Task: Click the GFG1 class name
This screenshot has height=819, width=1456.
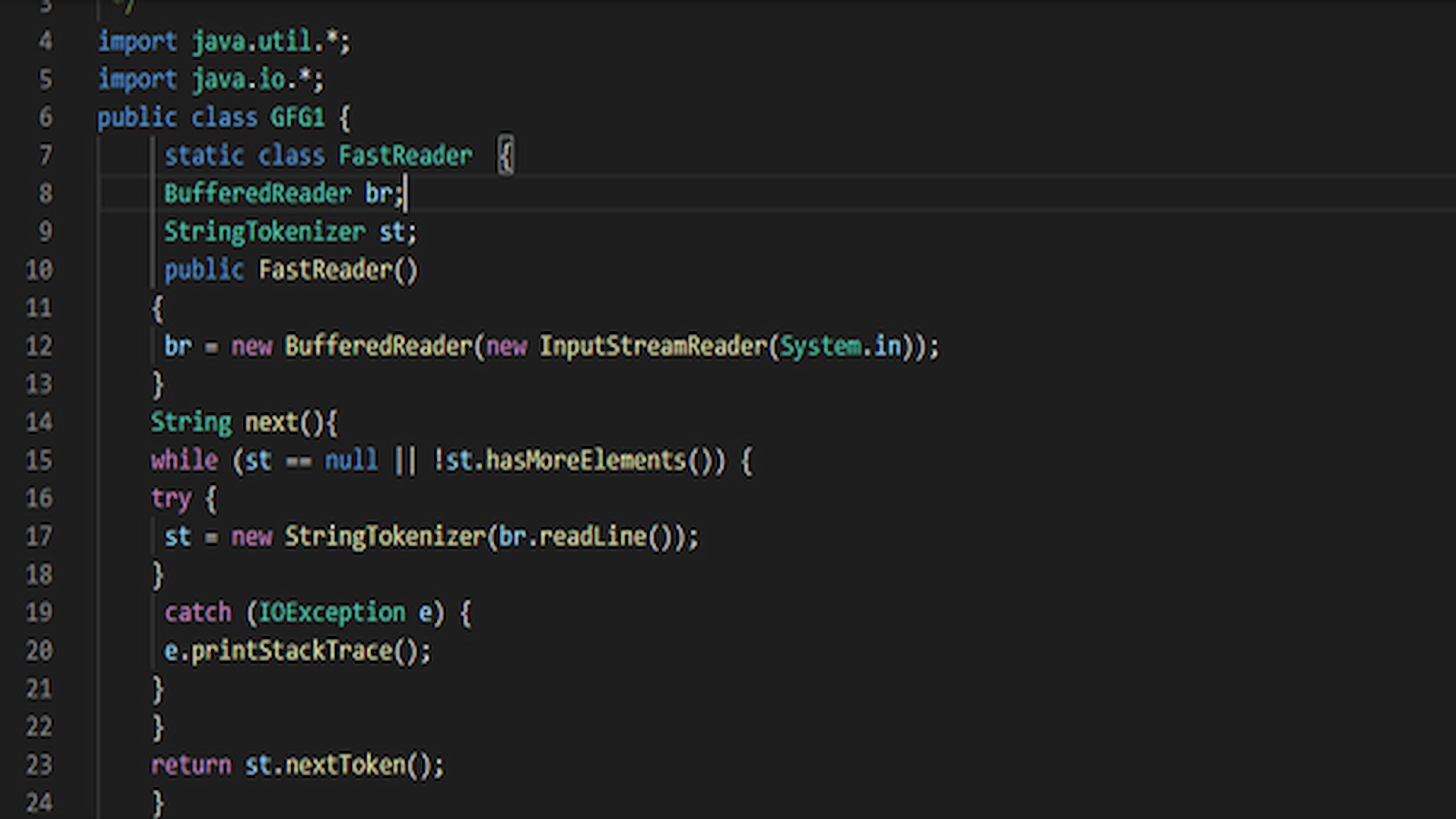Action: (297, 117)
